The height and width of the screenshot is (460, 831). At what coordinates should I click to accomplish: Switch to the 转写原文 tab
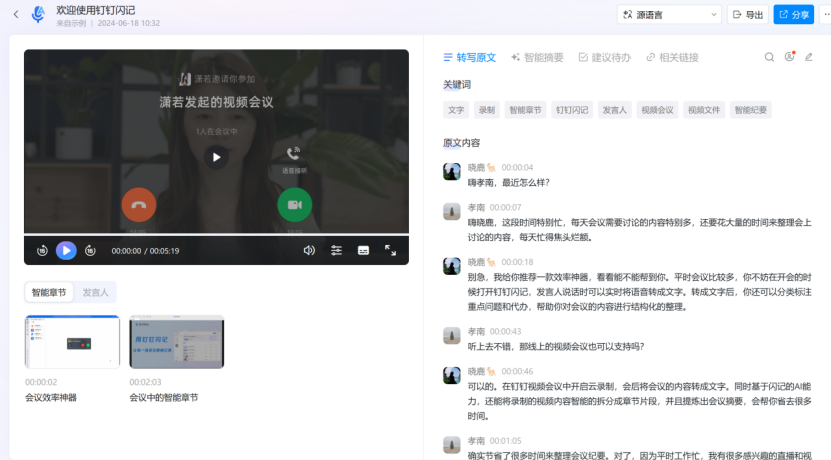[470, 57]
